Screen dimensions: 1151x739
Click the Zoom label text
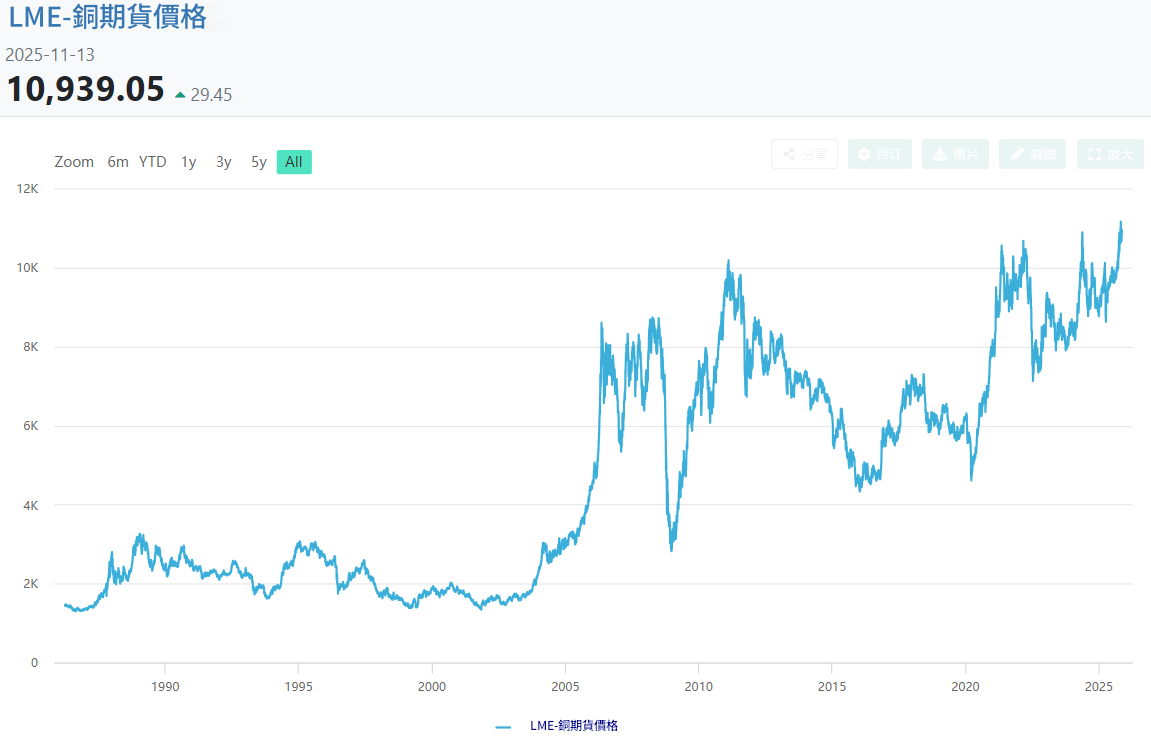(74, 162)
